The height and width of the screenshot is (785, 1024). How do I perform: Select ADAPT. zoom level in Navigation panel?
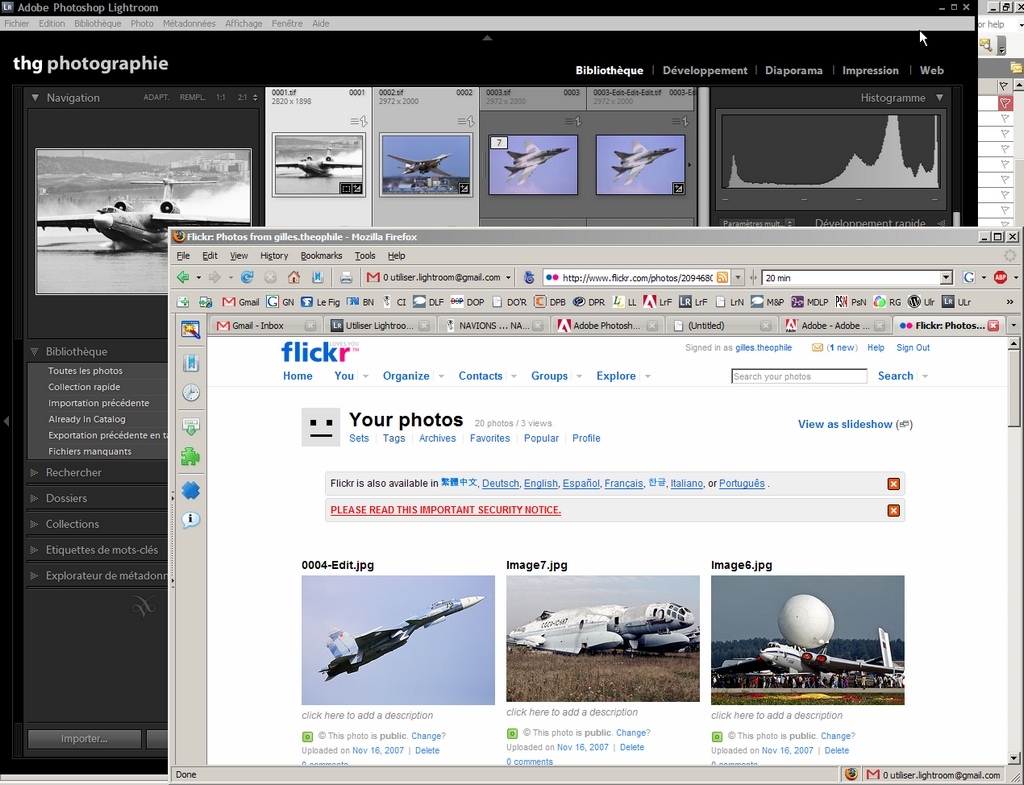157,97
